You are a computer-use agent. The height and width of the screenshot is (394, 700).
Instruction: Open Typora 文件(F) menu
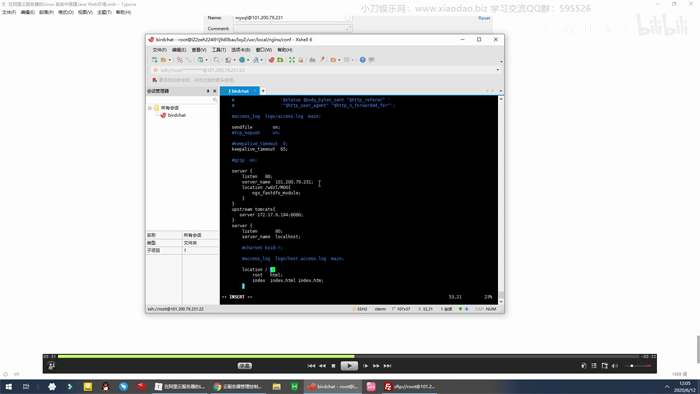tap(9, 12)
